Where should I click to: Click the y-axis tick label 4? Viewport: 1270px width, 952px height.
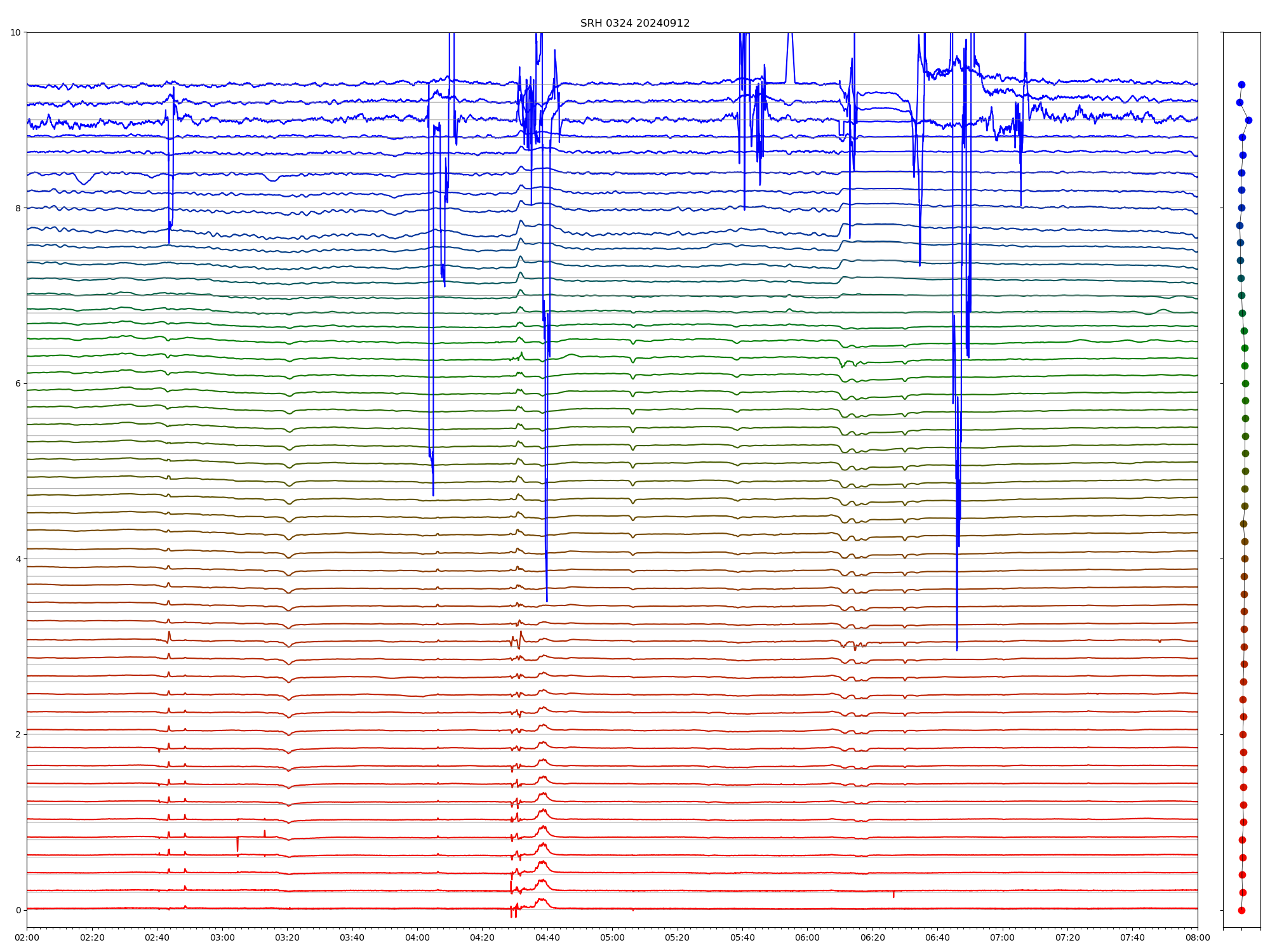tap(18, 559)
